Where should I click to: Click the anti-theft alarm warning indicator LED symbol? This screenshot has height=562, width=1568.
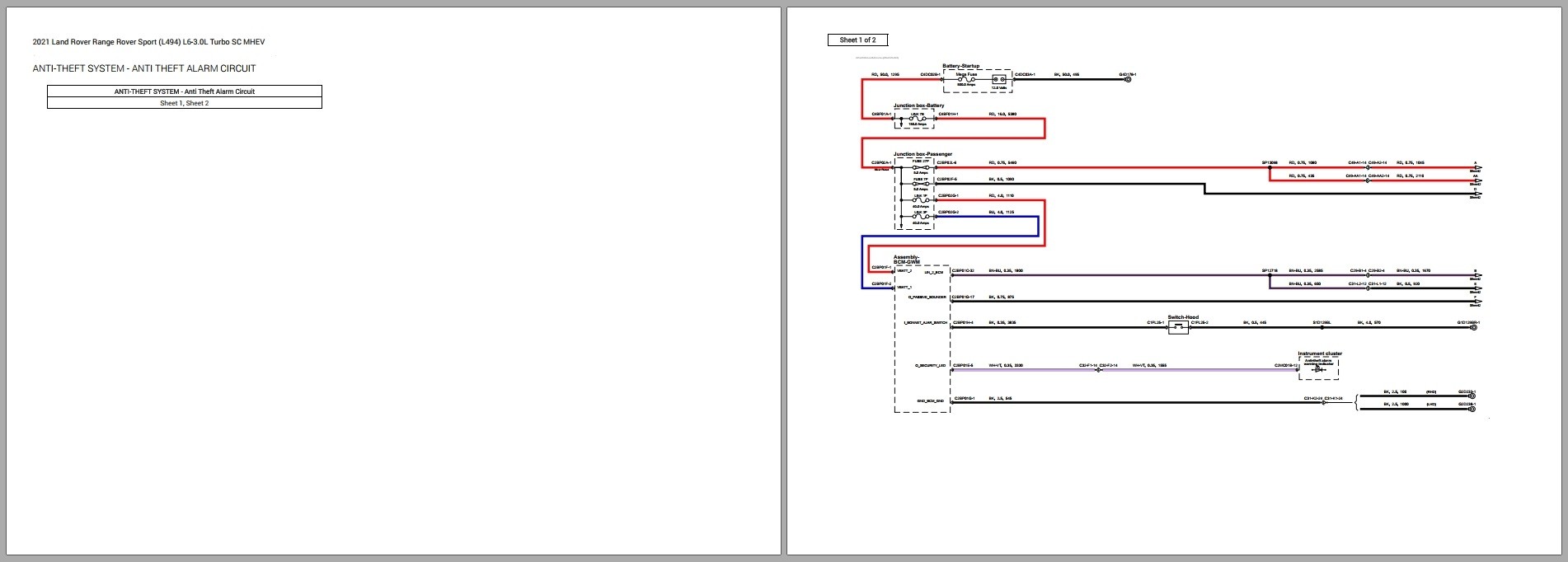click(x=1318, y=369)
